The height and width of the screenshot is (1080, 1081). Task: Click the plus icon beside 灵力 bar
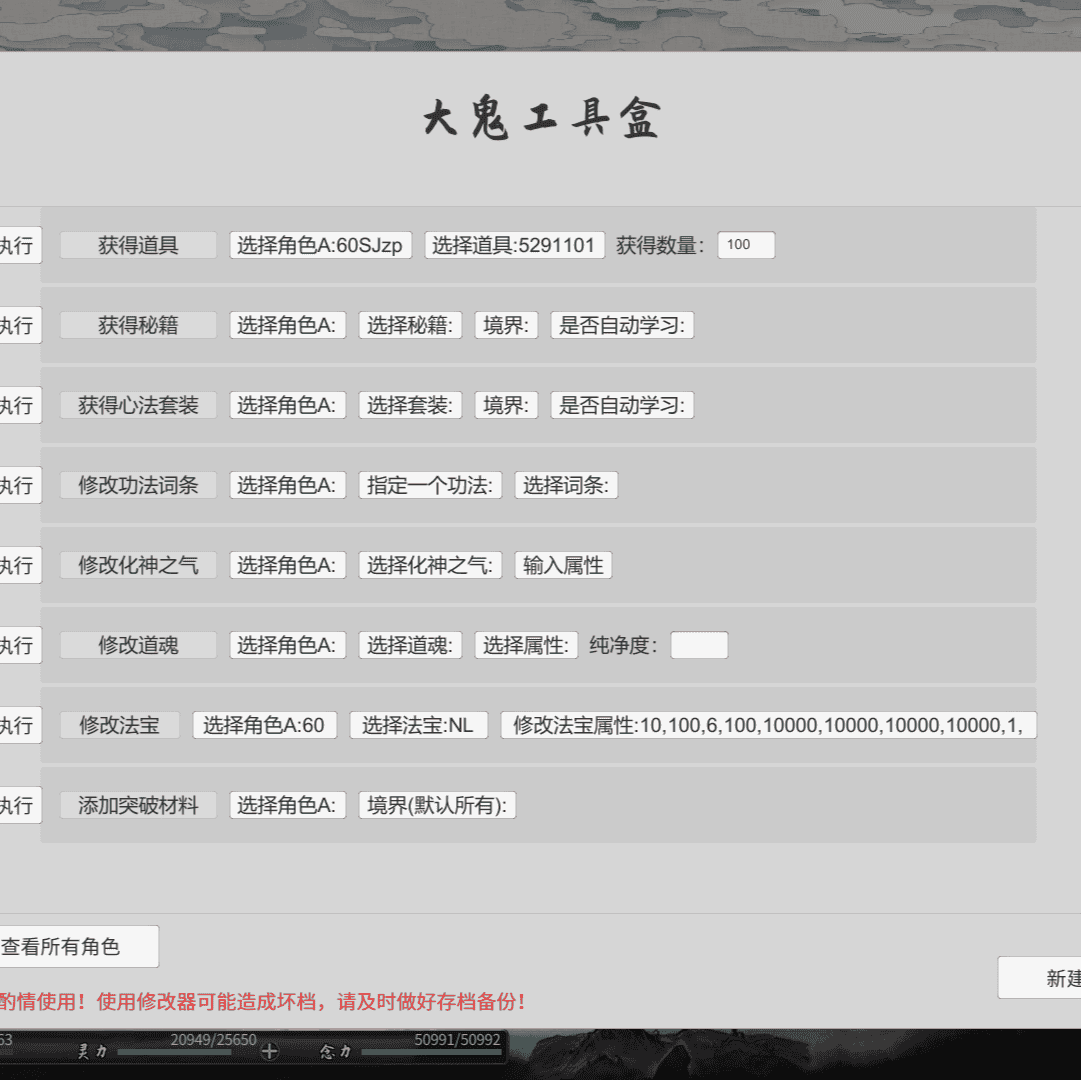tap(270, 1051)
